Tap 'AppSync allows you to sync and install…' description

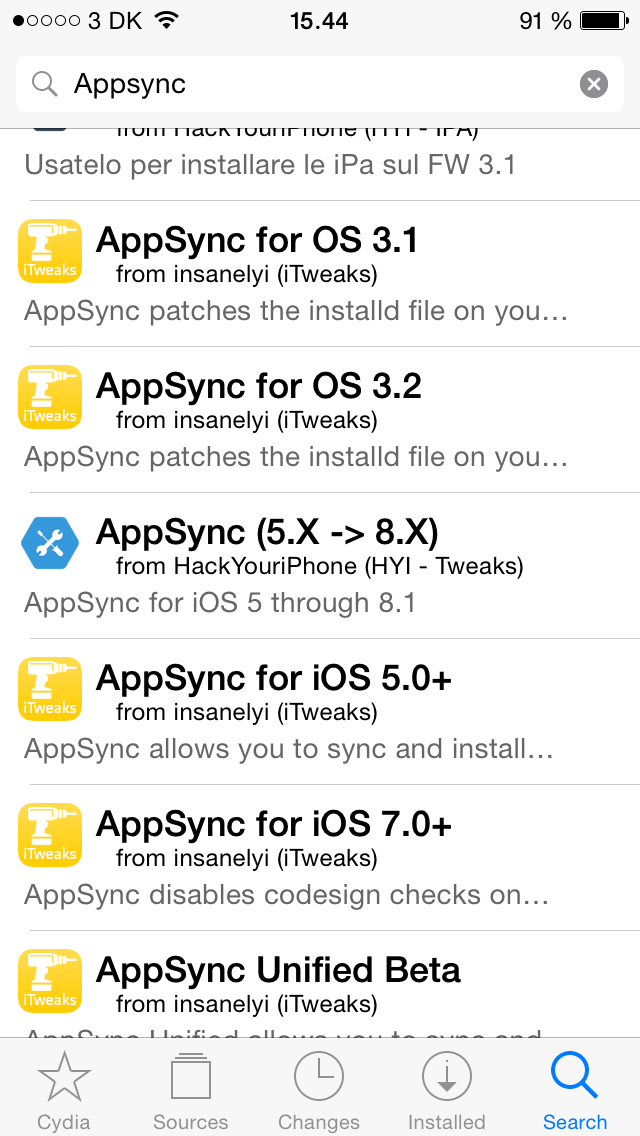(x=288, y=749)
